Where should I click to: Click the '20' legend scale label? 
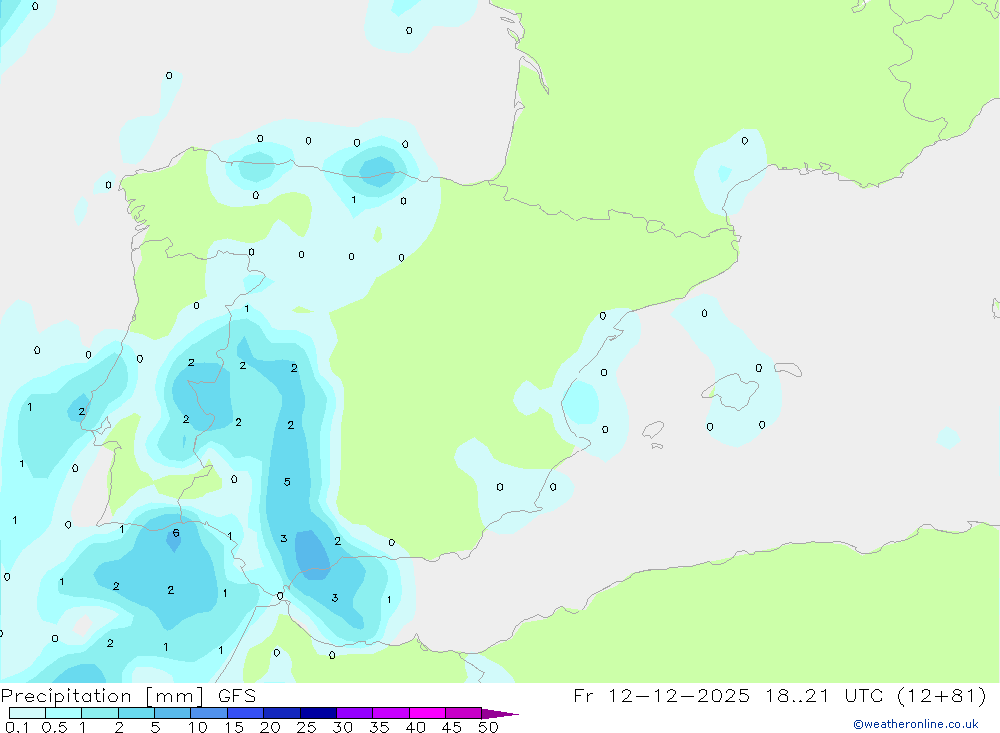270,727
